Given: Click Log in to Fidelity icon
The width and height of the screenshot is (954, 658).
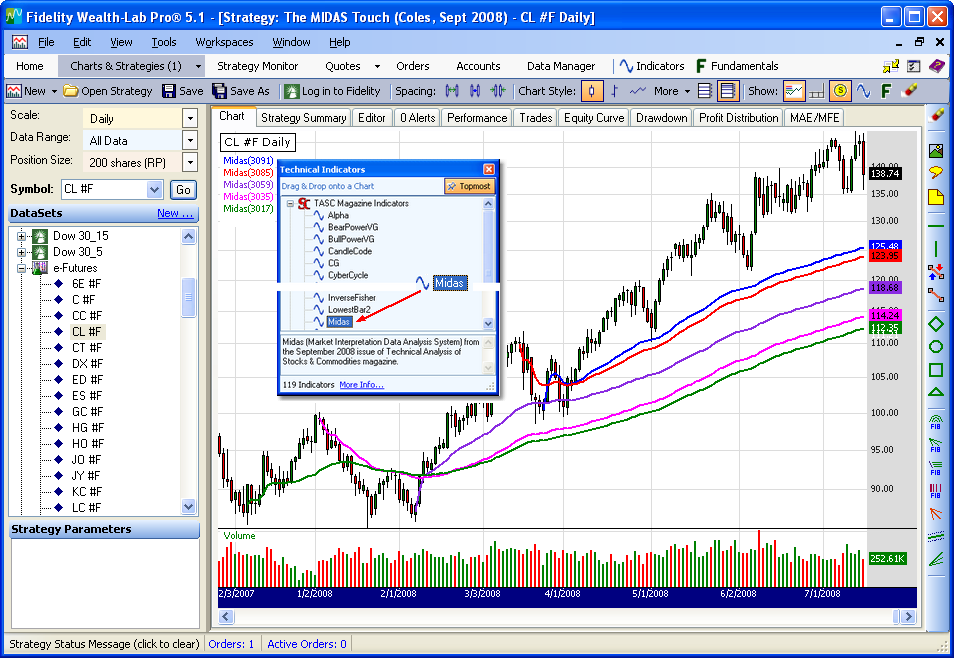Looking at the screenshot, I should point(291,91).
